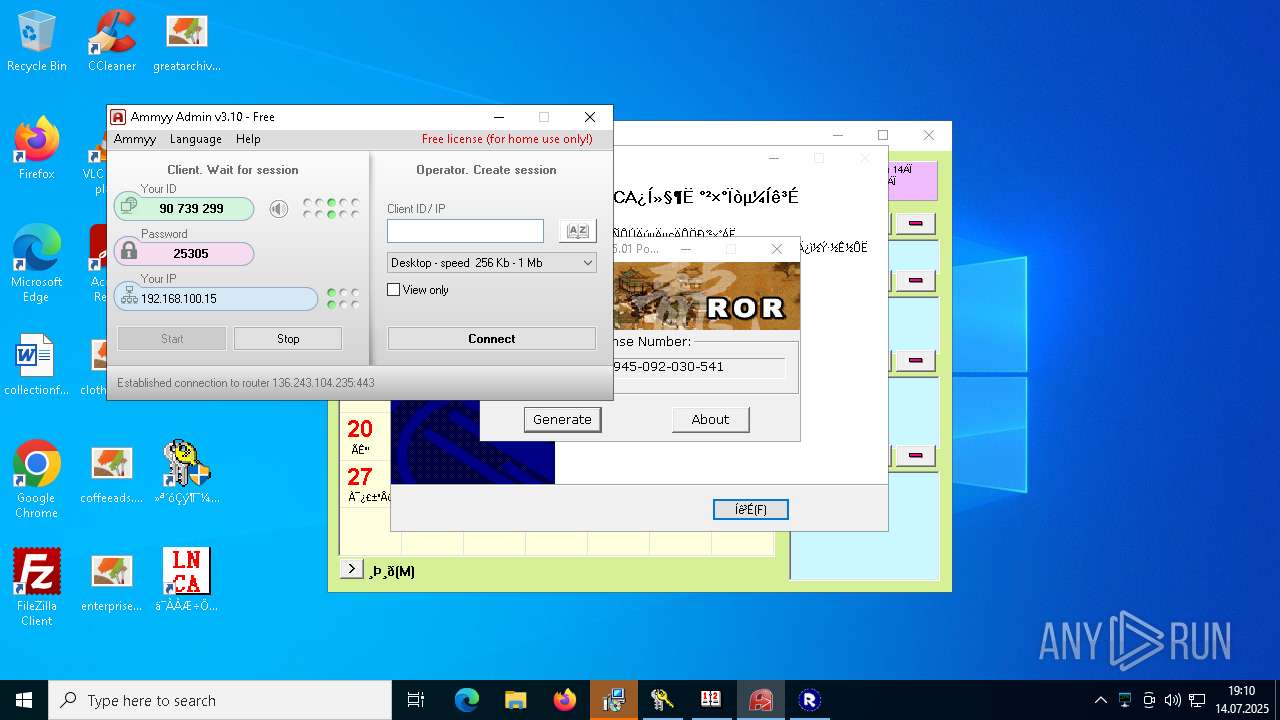This screenshot has width=1280, height=720.
Task: Select calendar date 20
Action: pos(360,430)
